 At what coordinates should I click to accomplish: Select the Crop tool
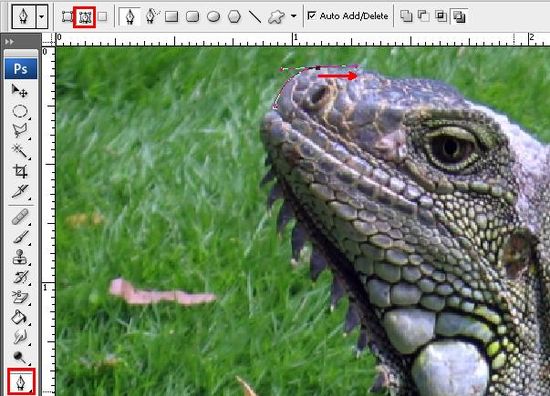click(20, 171)
